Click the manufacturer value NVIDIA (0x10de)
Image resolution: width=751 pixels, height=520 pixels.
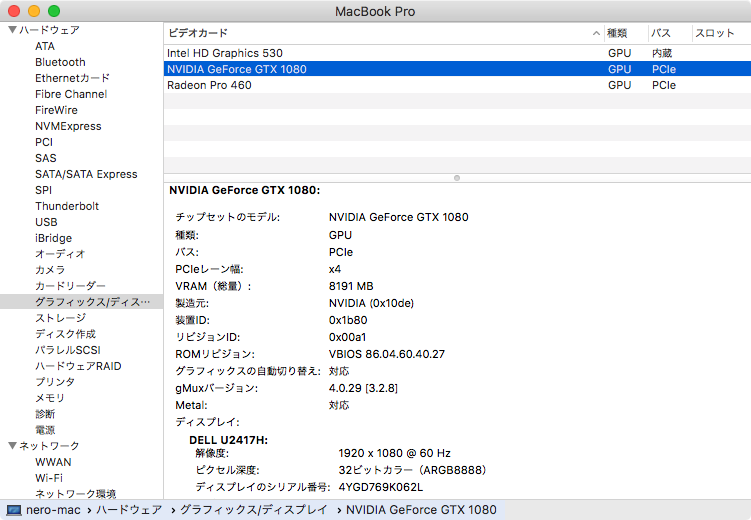(x=371, y=303)
